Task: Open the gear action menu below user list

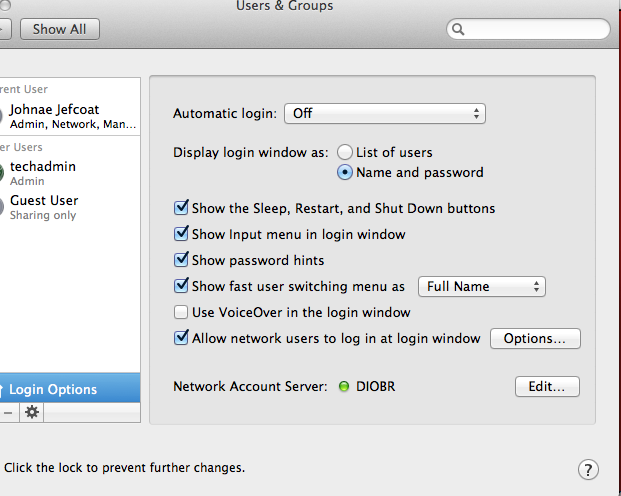Action: coord(32,412)
